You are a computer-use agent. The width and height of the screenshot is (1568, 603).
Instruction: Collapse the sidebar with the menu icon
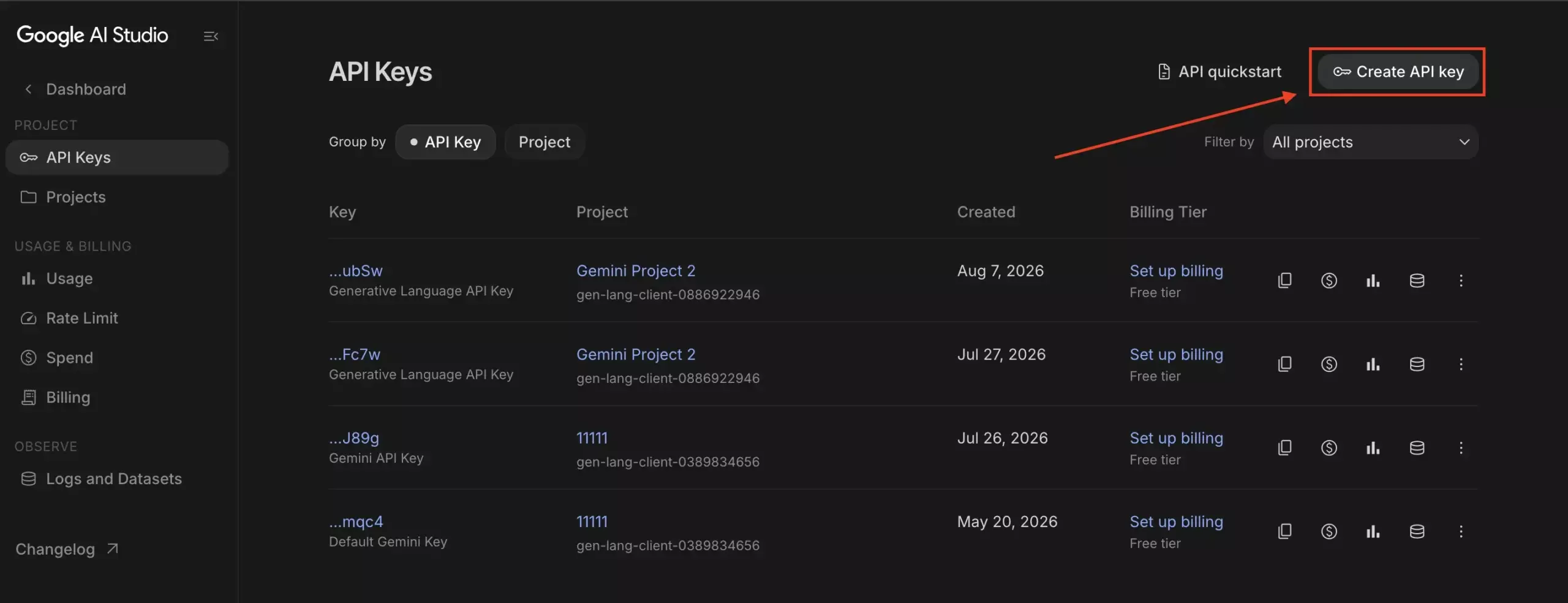211,36
